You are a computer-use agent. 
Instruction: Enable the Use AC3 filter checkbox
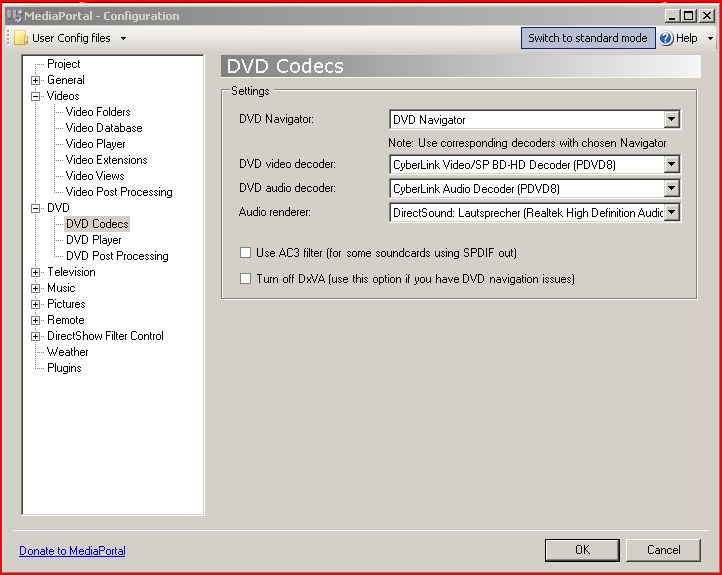pos(246,253)
